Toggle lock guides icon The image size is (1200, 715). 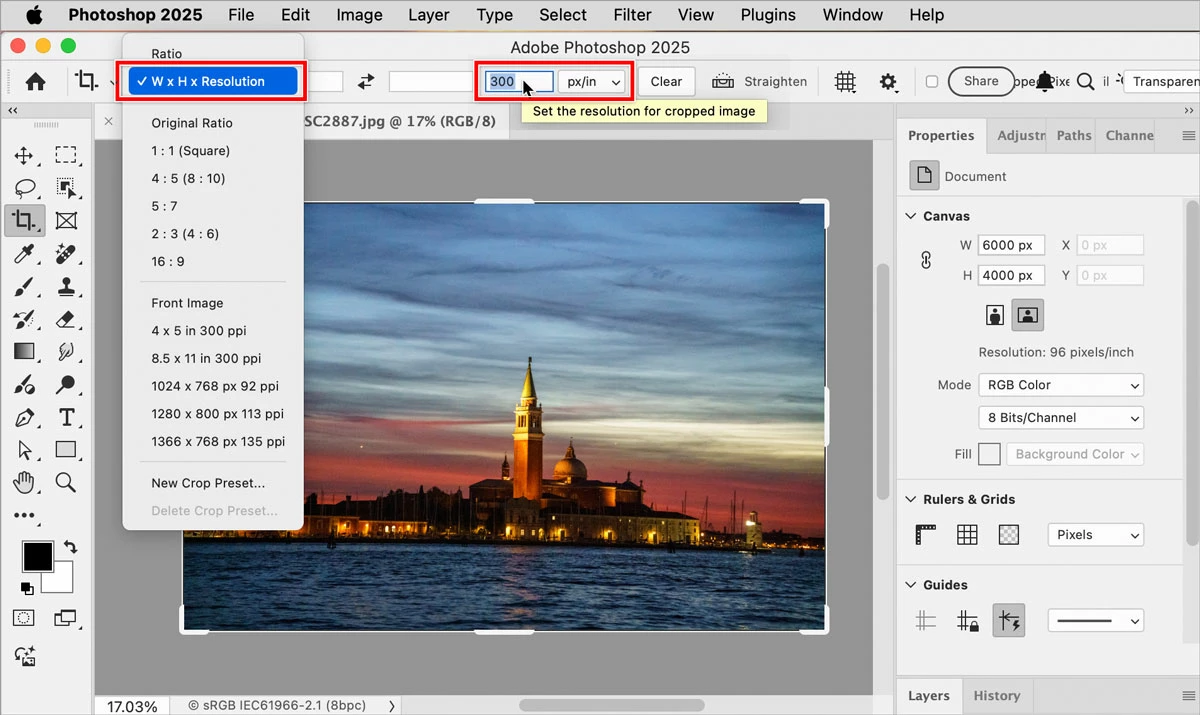(967, 621)
